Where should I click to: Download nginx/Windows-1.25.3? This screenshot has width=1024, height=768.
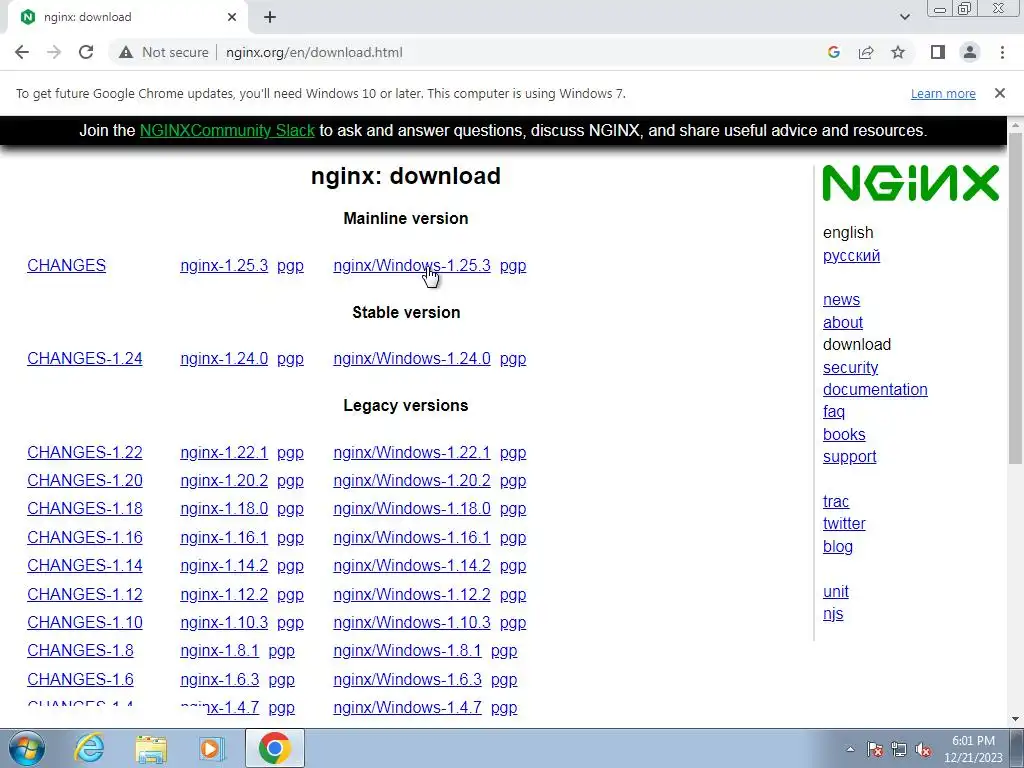pyautogui.click(x=412, y=265)
